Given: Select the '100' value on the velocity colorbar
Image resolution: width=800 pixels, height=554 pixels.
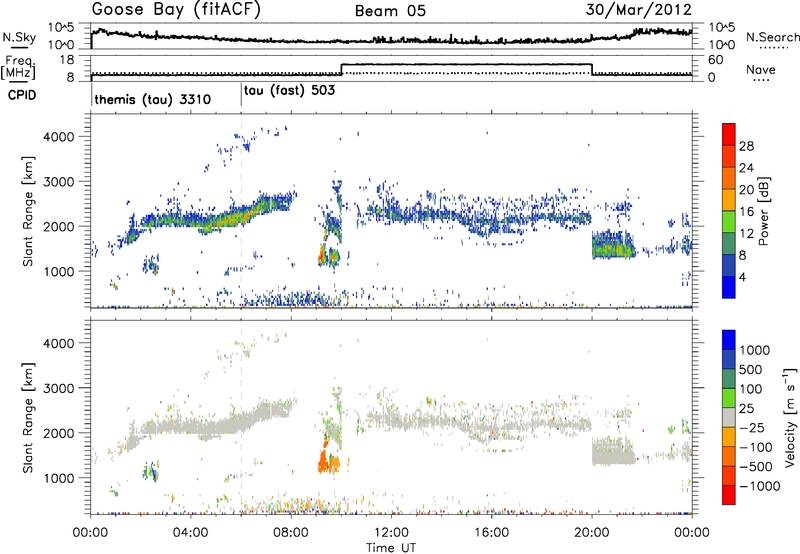Looking at the screenshot, I should pos(751,389).
